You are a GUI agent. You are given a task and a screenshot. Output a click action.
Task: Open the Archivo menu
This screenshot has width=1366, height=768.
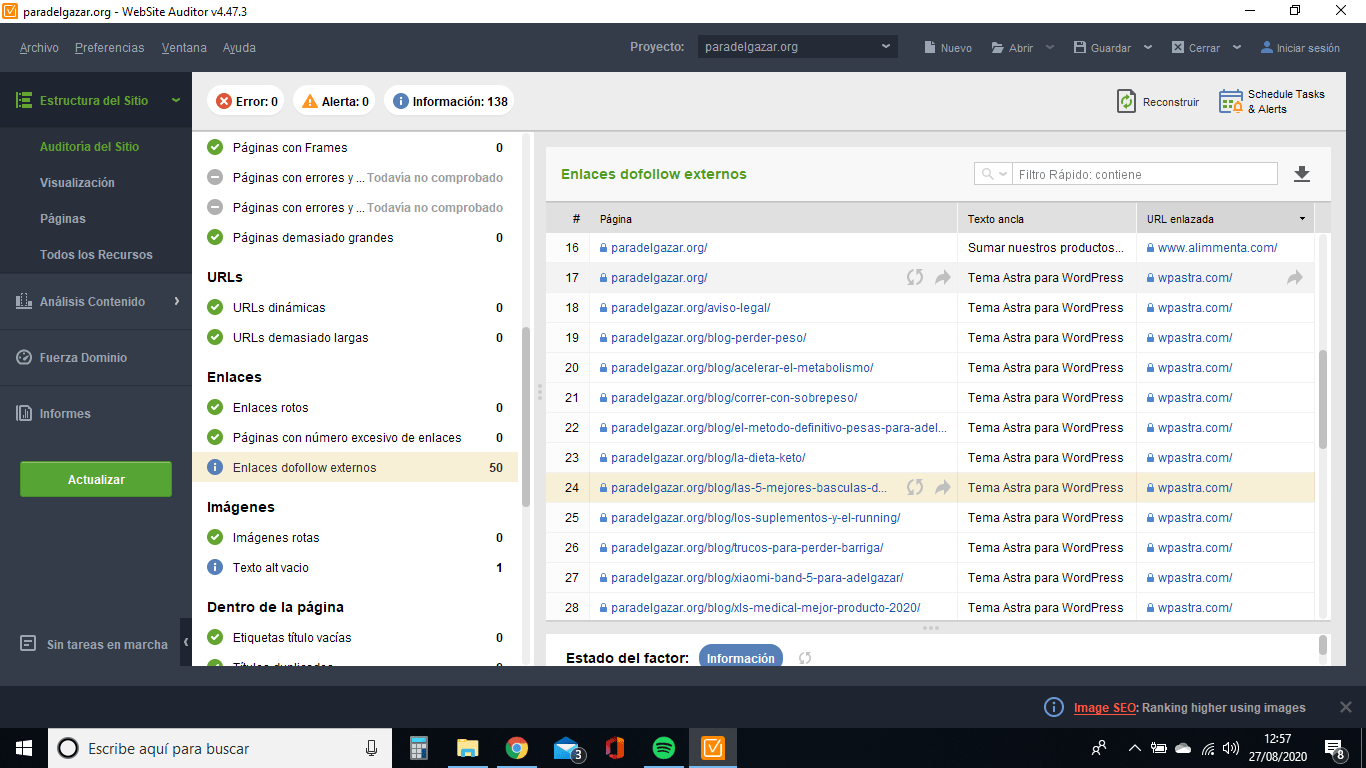coord(39,47)
